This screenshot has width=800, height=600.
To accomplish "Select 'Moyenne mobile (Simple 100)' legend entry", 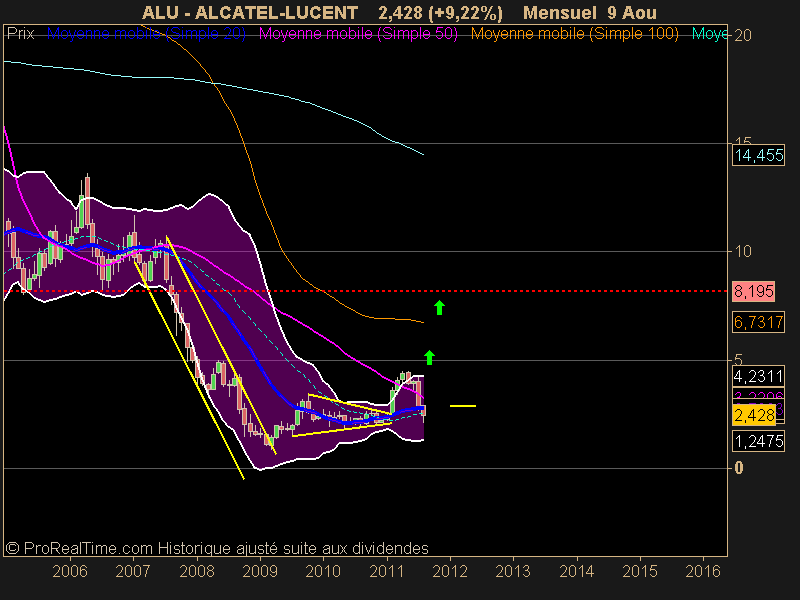I will 574,34.
